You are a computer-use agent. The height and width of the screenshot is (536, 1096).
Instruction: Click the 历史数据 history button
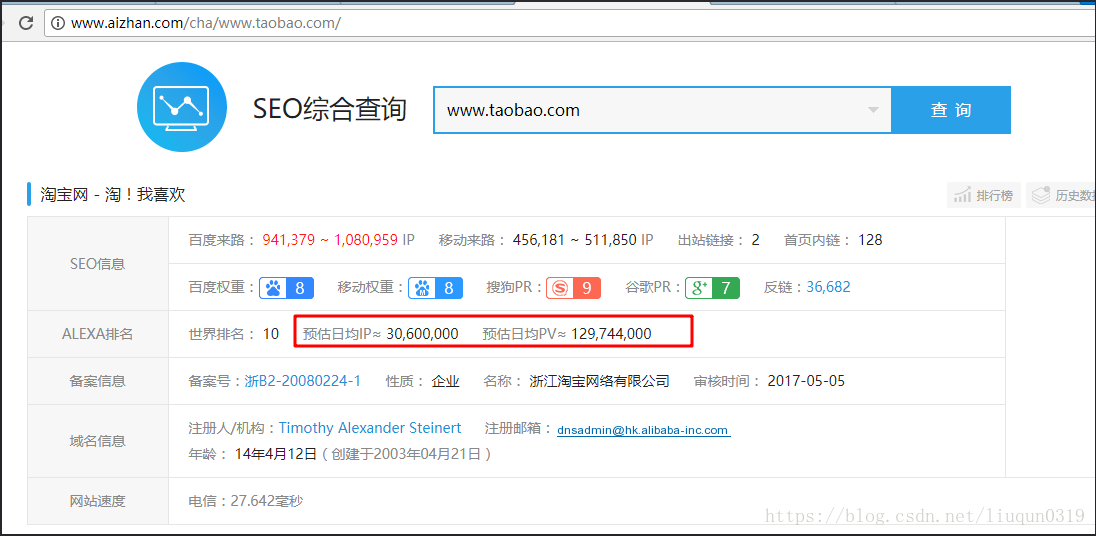[1061, 195]
